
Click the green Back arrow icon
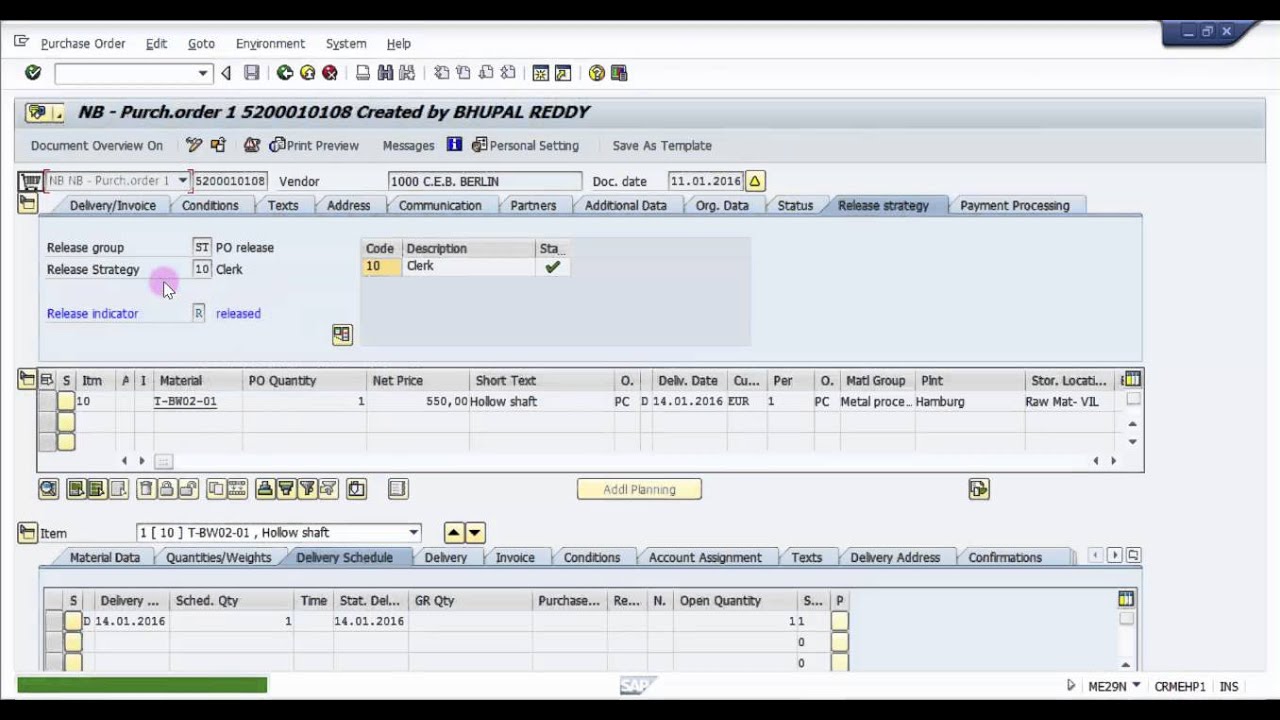285,73
